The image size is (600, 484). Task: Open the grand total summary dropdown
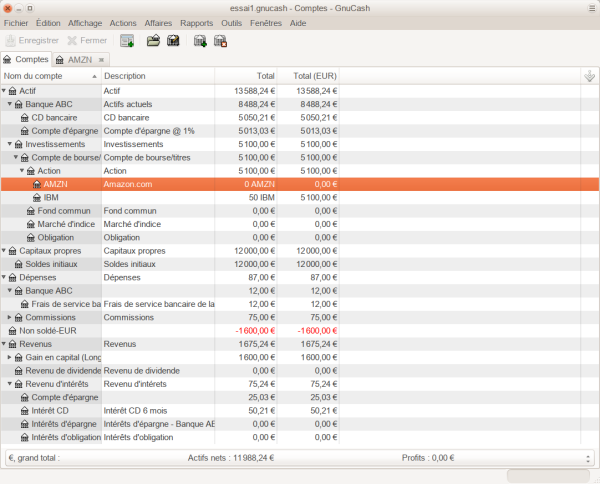(590, 458)
